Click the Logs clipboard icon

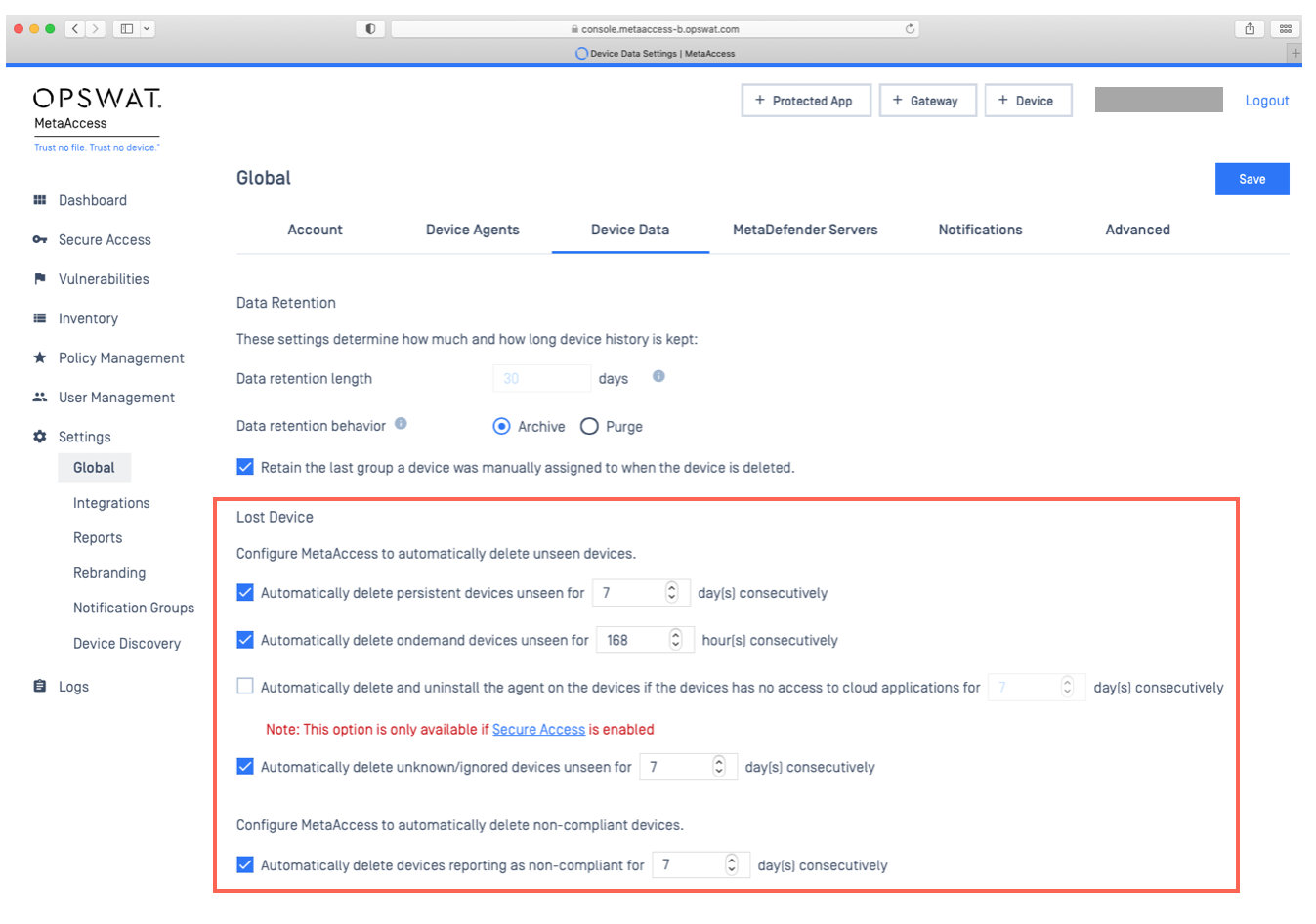click(40, 686)
